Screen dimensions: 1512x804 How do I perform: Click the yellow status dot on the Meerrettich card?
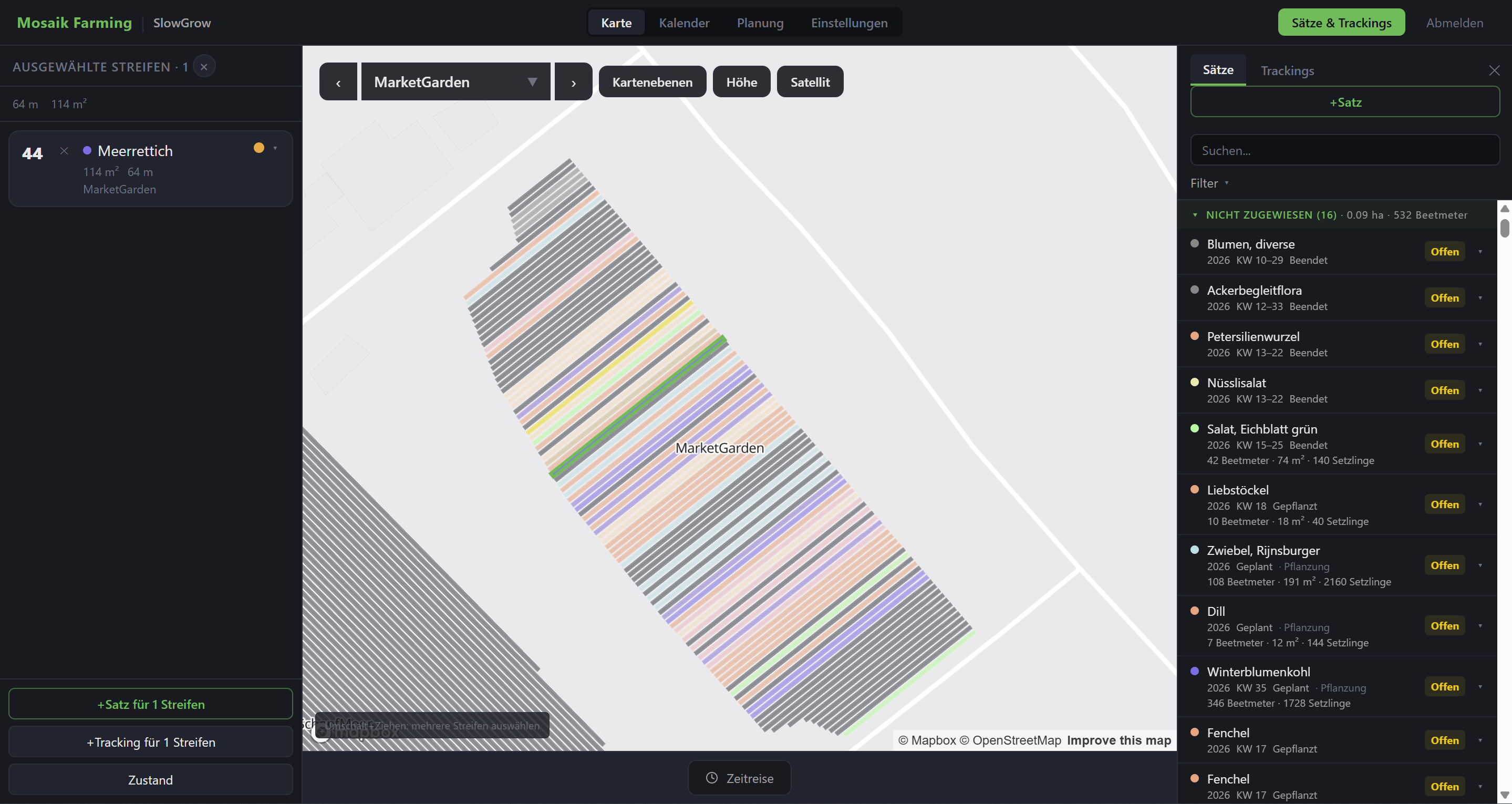259,148
